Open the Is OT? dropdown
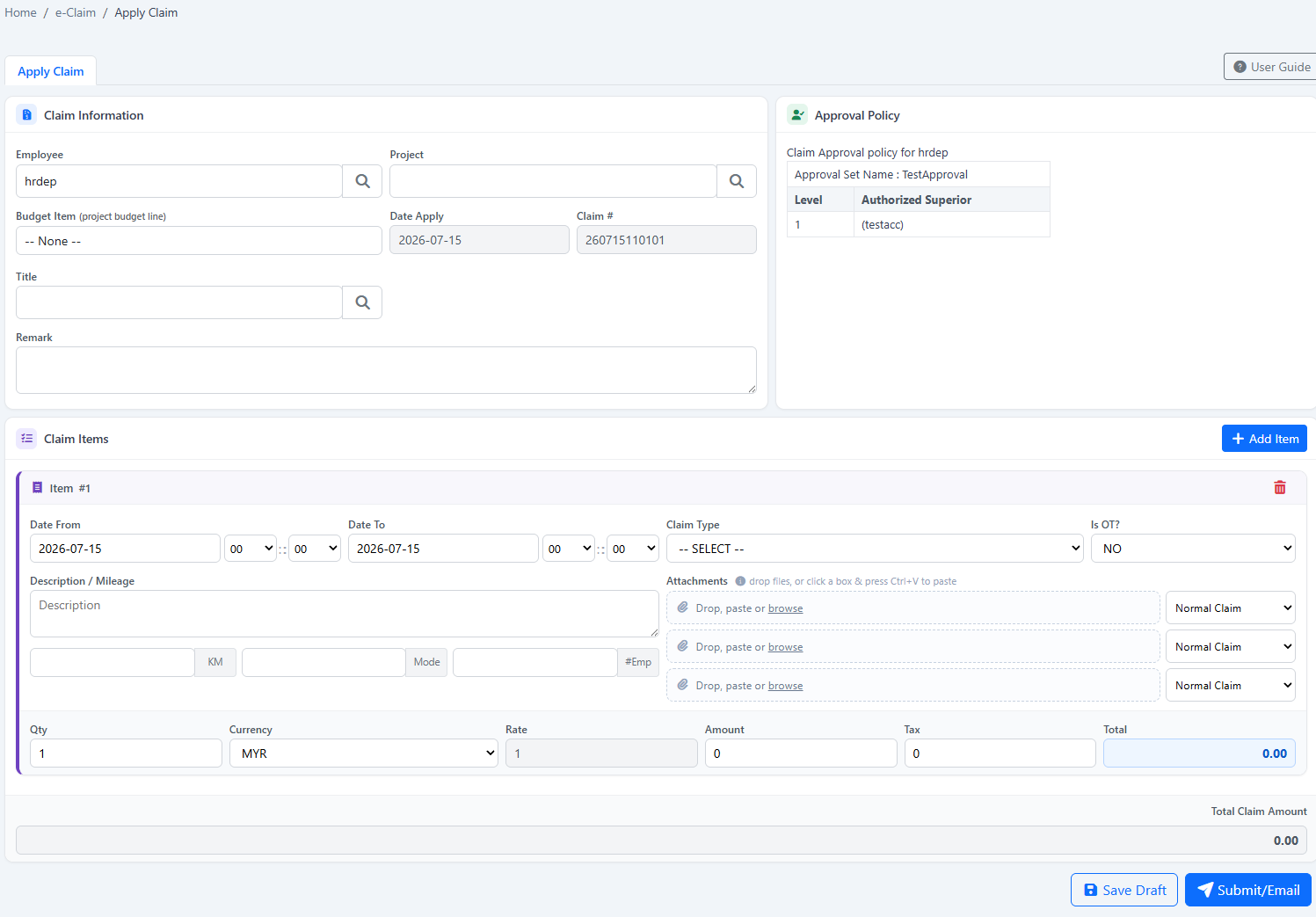Viewport: 1316px width, 917px height. [1193, 549]
